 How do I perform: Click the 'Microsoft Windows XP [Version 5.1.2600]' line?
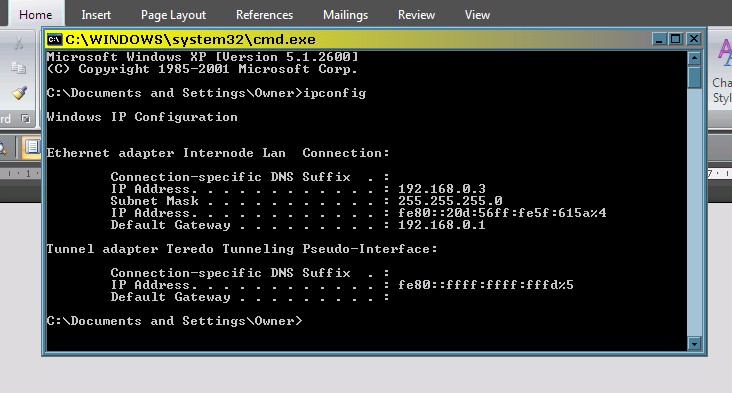(x=203, y=57)
